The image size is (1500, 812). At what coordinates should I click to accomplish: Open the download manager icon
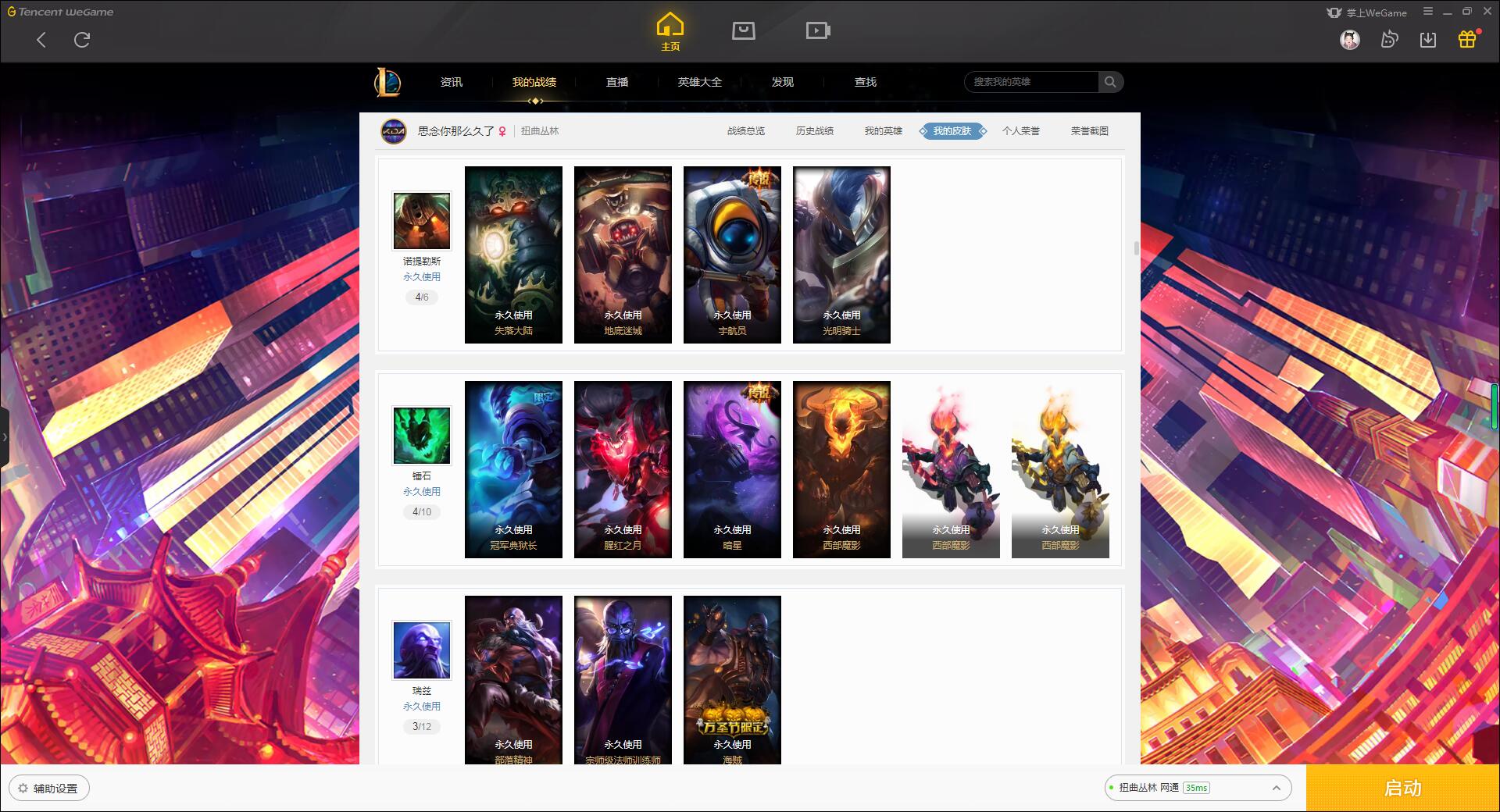1428,39
